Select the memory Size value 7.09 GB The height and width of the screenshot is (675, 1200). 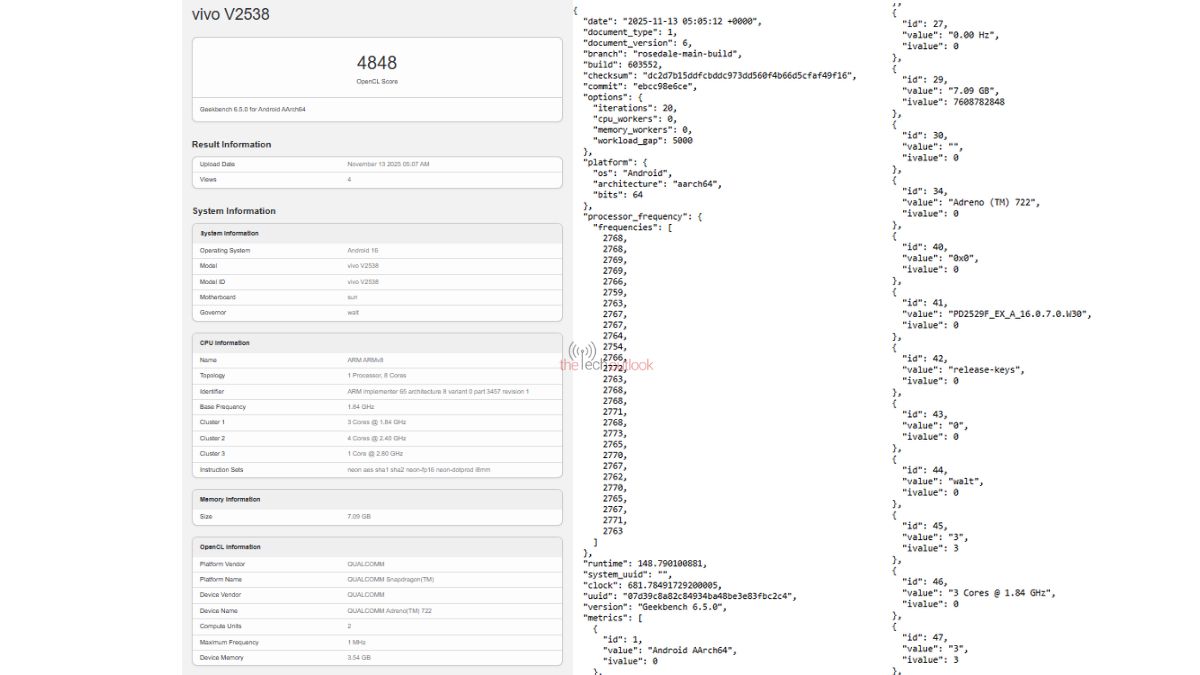[352, 518]
